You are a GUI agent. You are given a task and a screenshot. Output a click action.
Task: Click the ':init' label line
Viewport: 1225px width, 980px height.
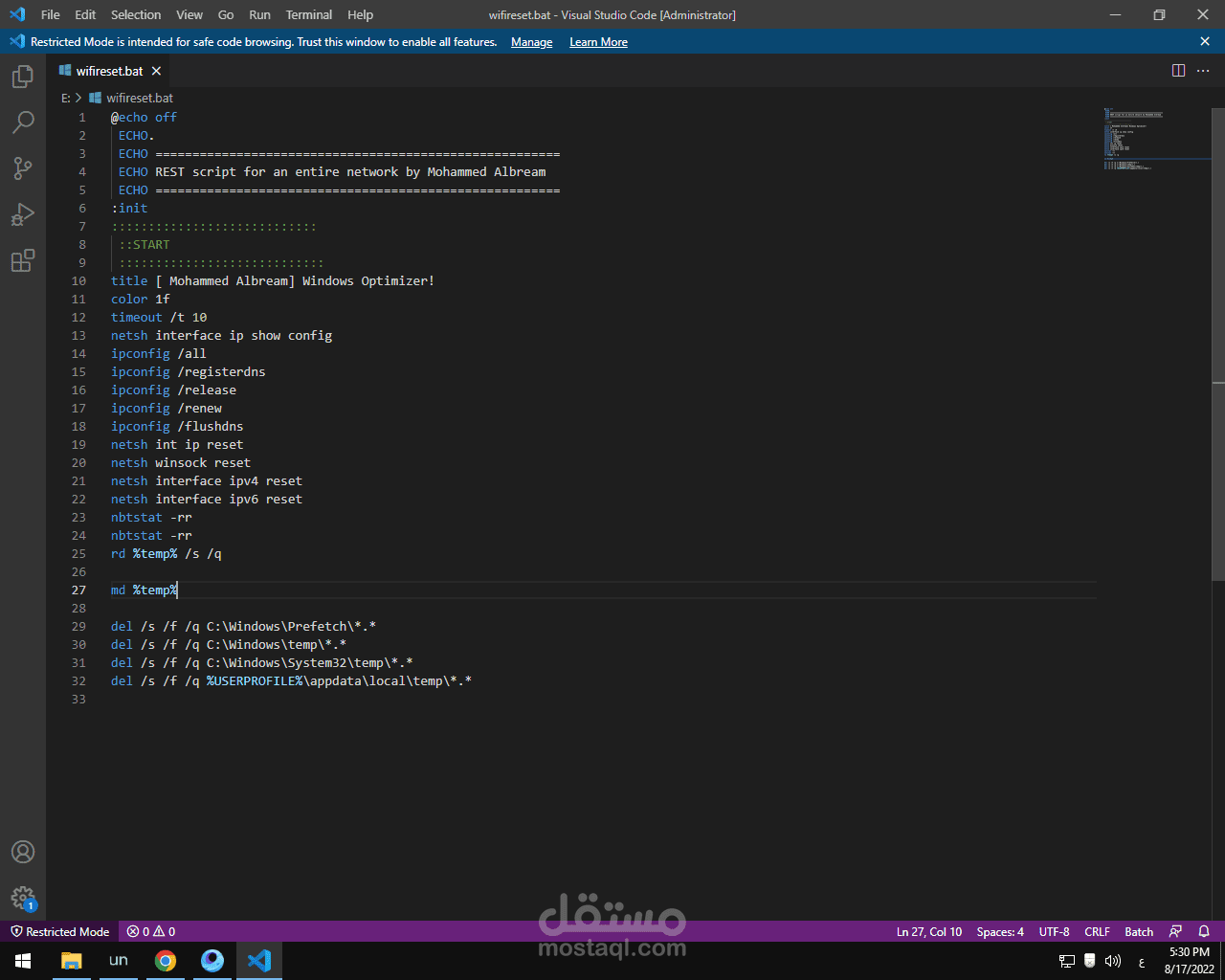click(129, 208)
